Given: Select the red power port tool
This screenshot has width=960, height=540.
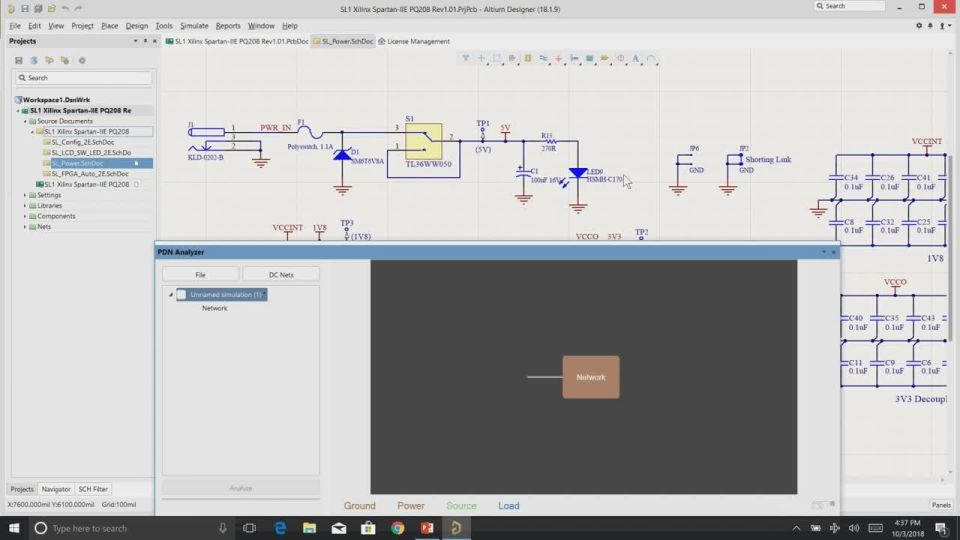Looking at the screenshot, I should [558, 58].
